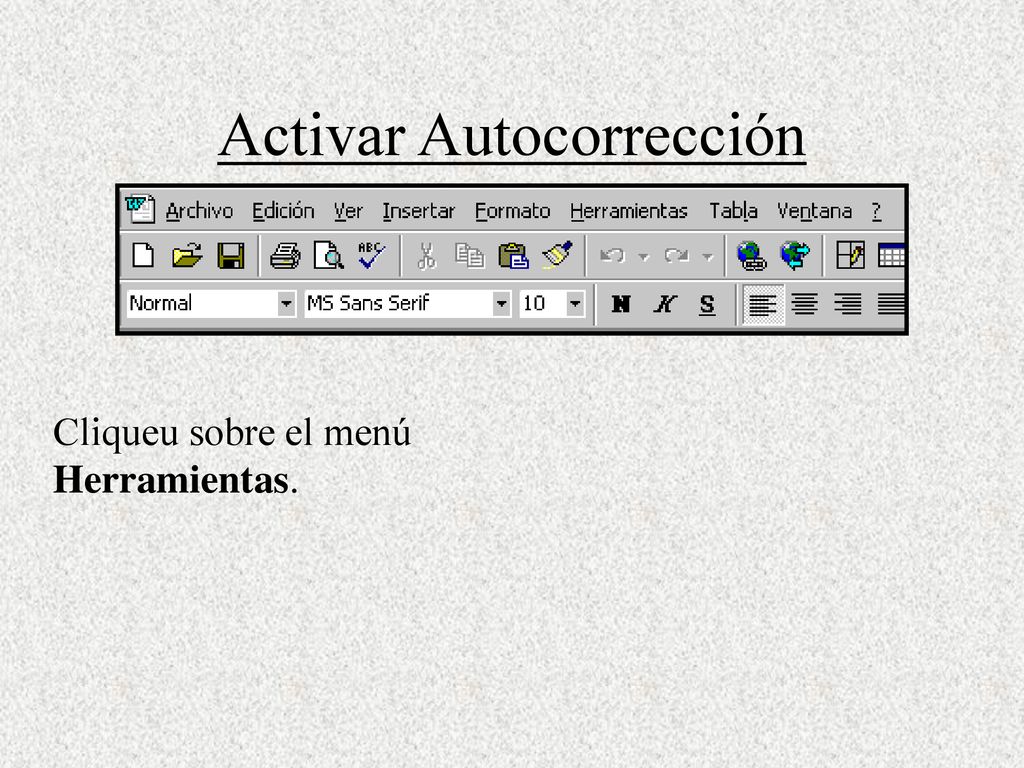The image size is (1024, 768).
Task: Click inside the MS Sans Serif font field
Action: pos(398,304)
